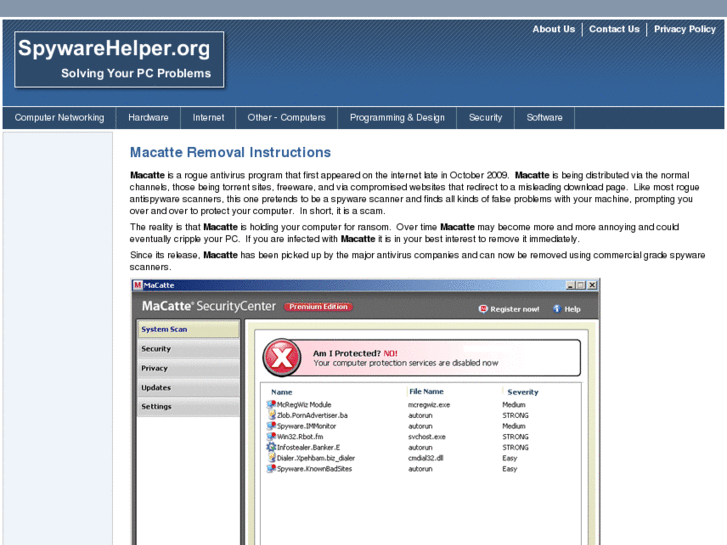The height and width of the screenshot is (545, 727).
Task: Open the Privacy Policy link
Action: pyautogui.click(x=684, y=29)
